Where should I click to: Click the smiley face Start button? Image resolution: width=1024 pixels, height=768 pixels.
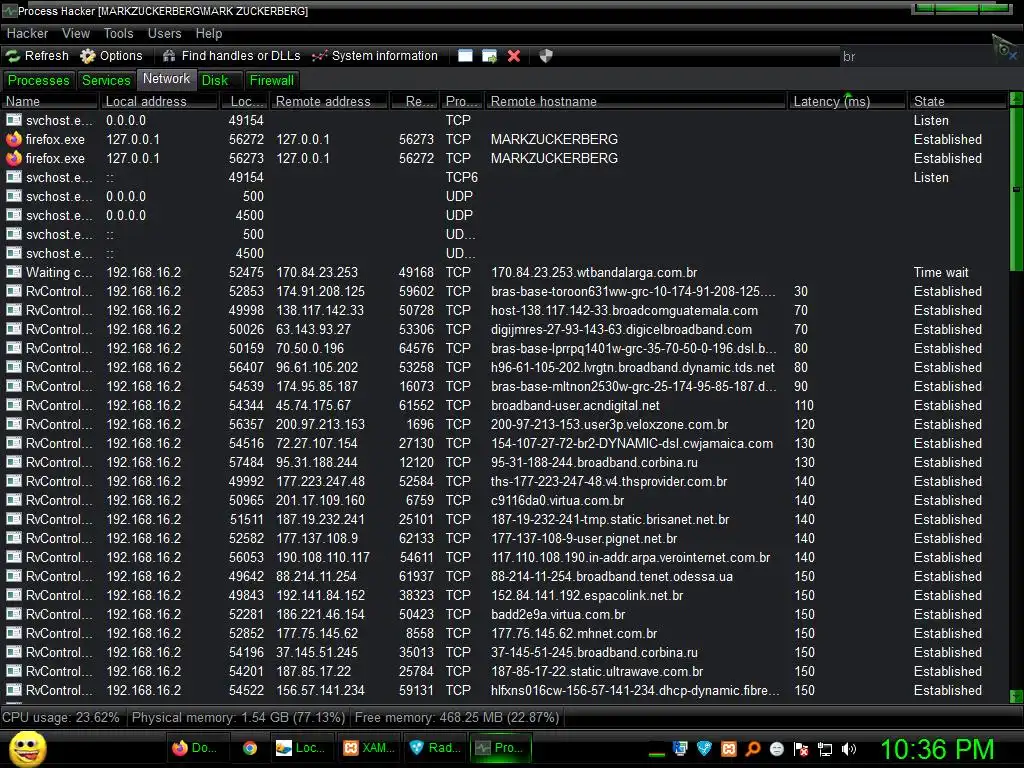(x=27, y=748)
